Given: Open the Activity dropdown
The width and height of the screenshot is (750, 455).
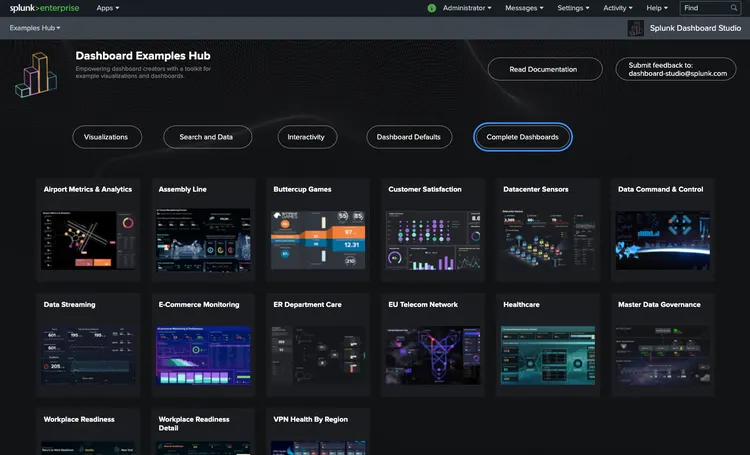Looking at the screenshot, I should pos(618,8).
